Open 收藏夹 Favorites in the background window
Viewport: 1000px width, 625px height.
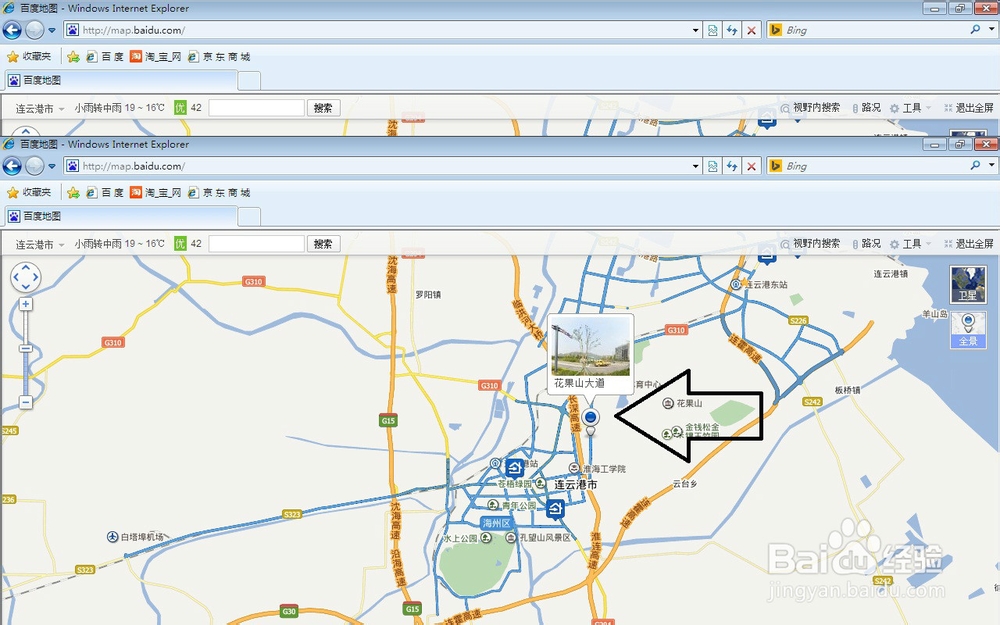[29, 57]
